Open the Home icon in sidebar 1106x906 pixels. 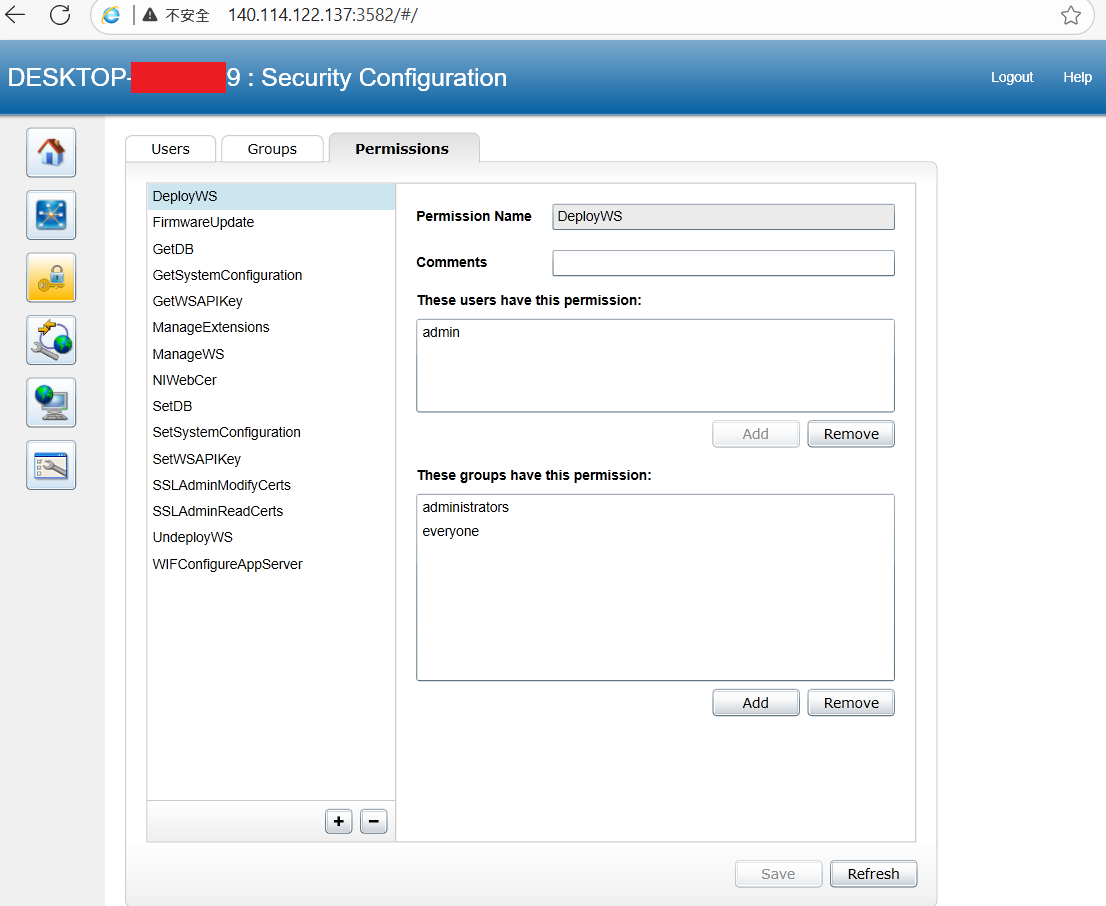(51, 152)
